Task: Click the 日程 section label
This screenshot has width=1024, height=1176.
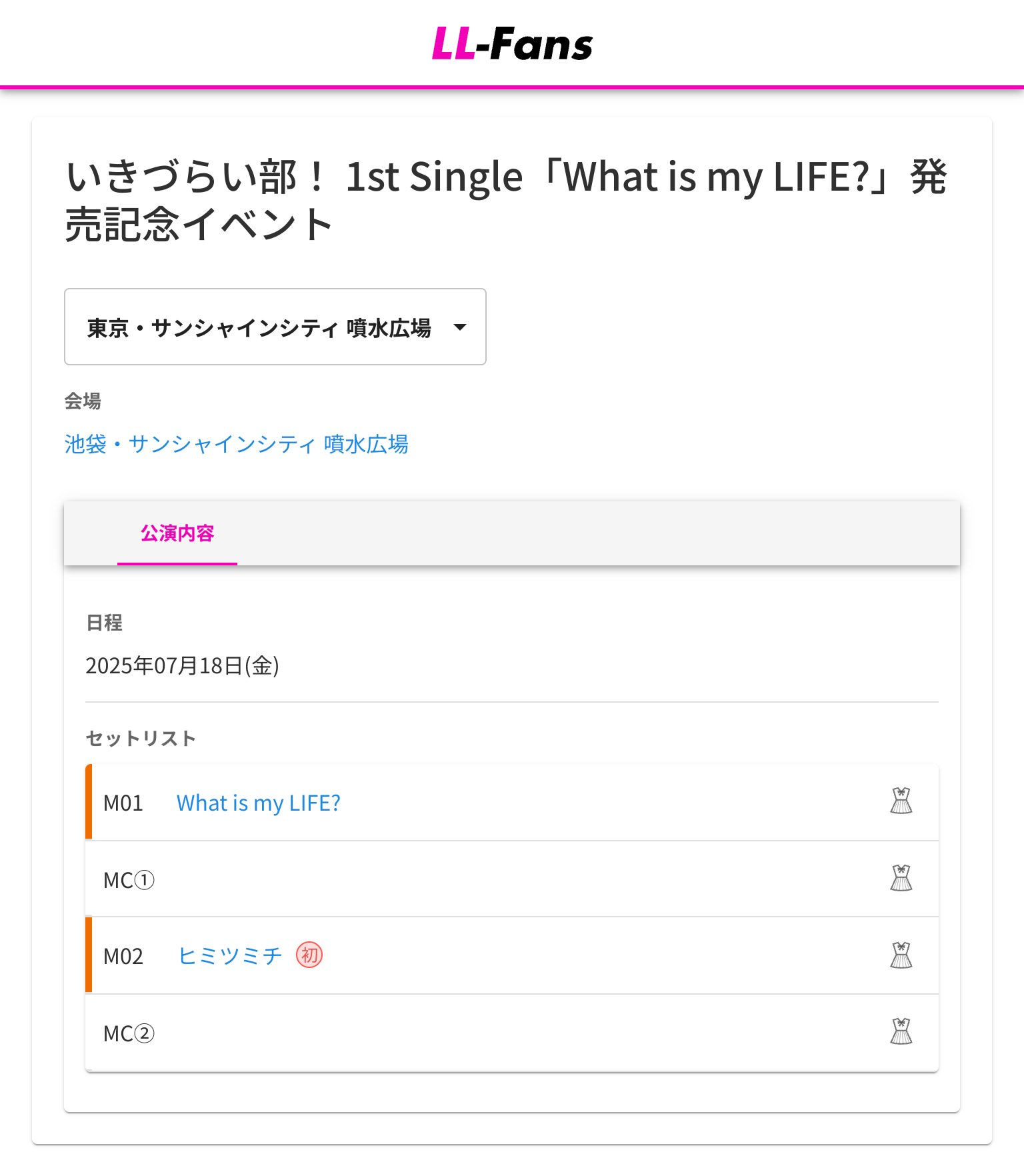Action: point(104,623)
